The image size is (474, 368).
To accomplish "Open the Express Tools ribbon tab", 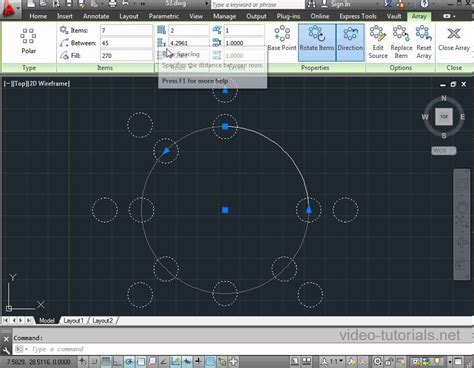I will (358, 16).
